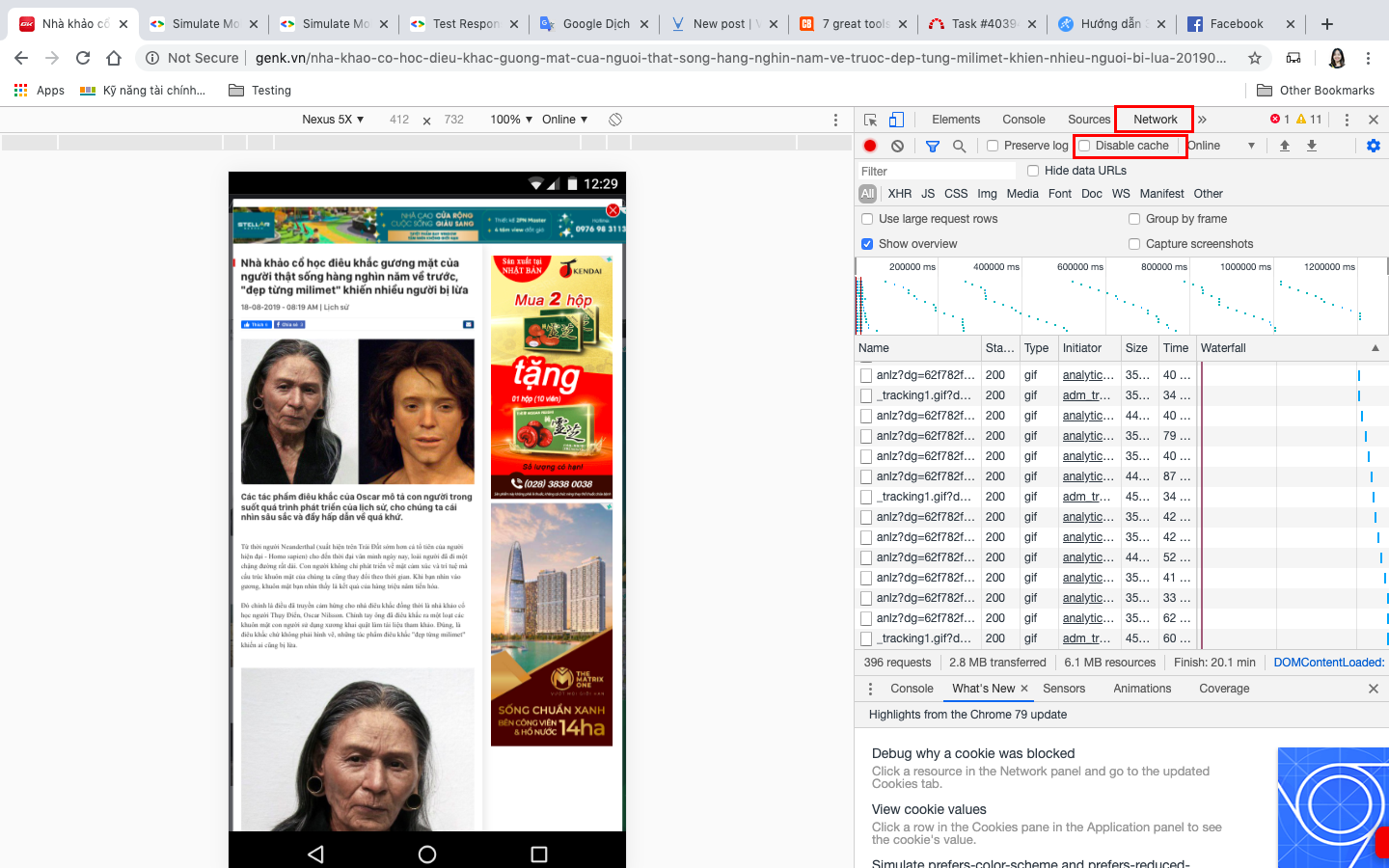Screen dimensions: 1389x868
Task: Close the DevTools panel
Action: (x=1374, y=120)
